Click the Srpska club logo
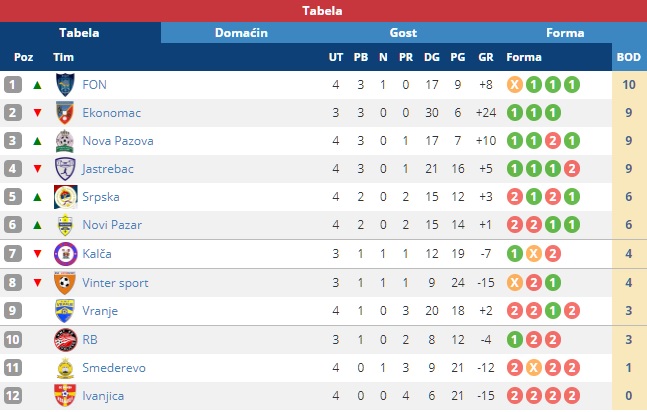This screenshot has width=647, height=412. pyautogui.click(x=65, y=197)
